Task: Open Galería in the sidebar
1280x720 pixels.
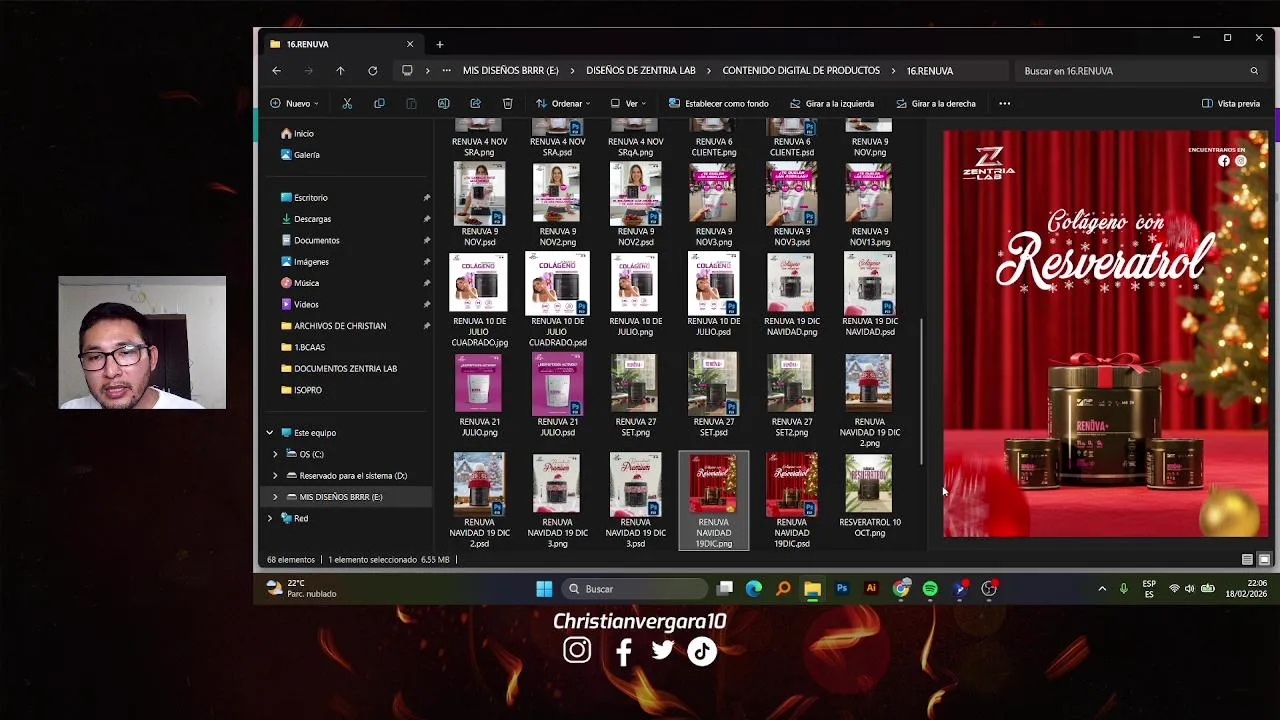Action: 306,155
